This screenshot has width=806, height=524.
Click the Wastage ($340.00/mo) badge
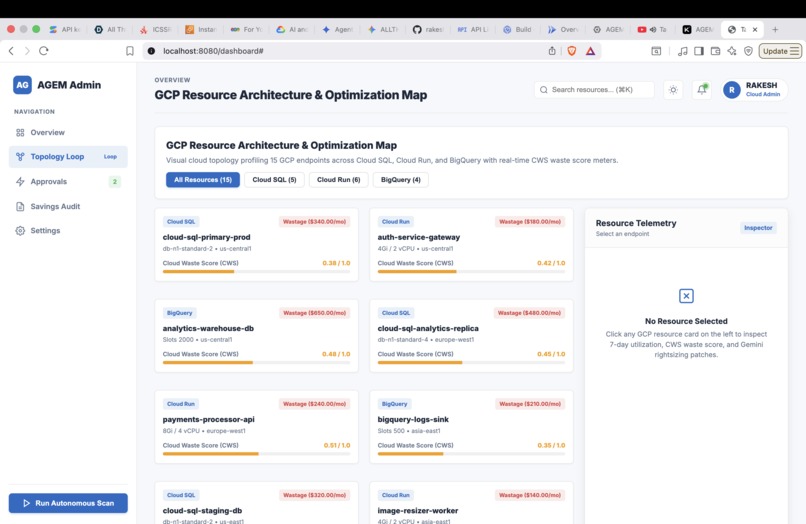(x=314, y=222)
